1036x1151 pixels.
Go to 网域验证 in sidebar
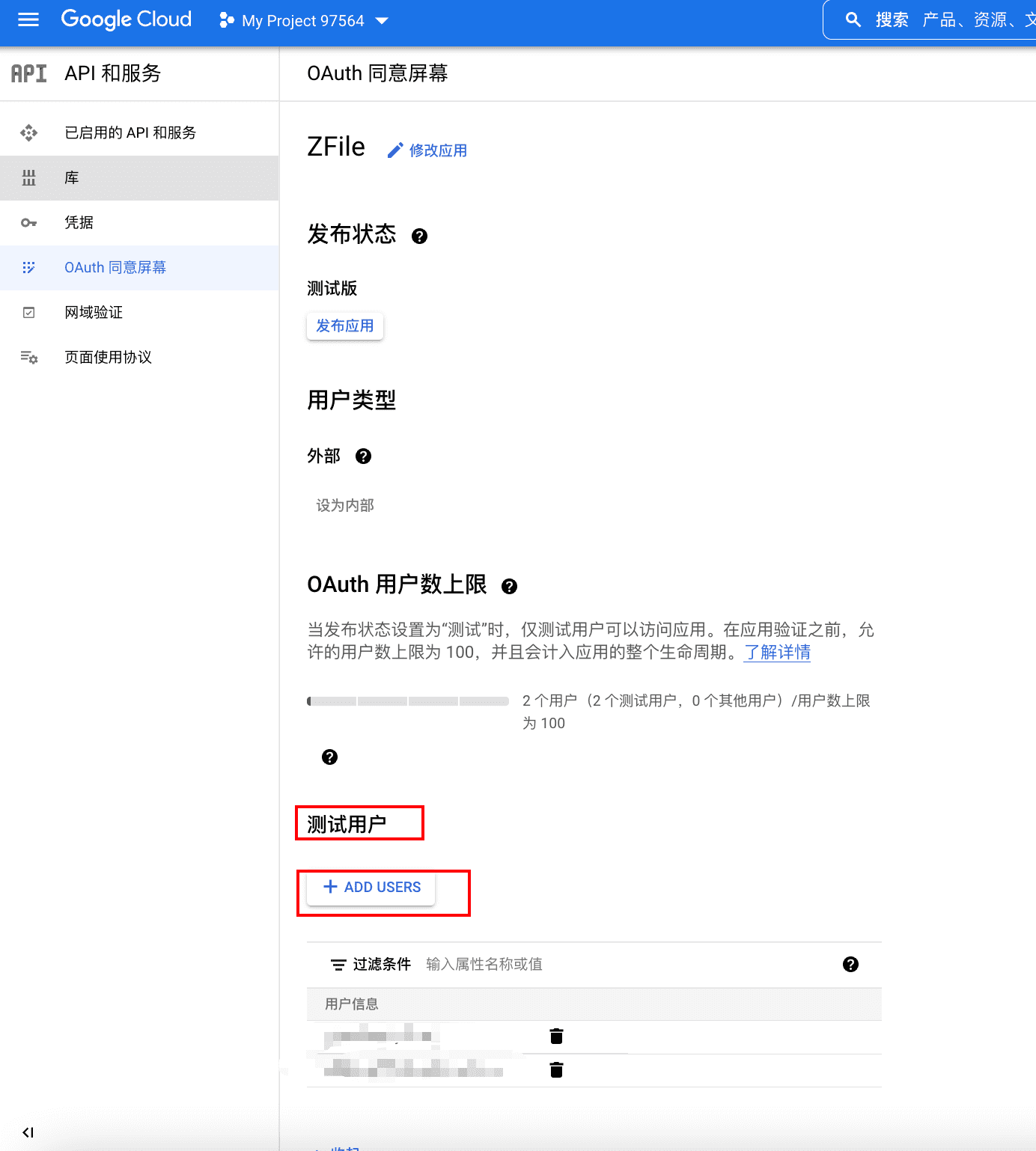click(94, 313)
